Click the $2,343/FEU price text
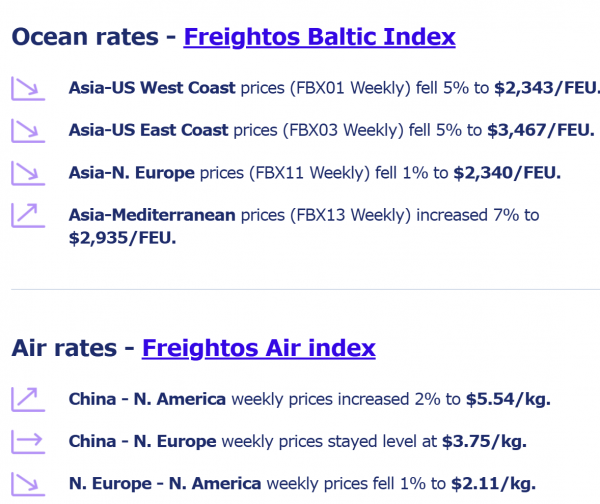Viewport: 600px width, 504px height. pyautogui.click(x=542, y=88)
